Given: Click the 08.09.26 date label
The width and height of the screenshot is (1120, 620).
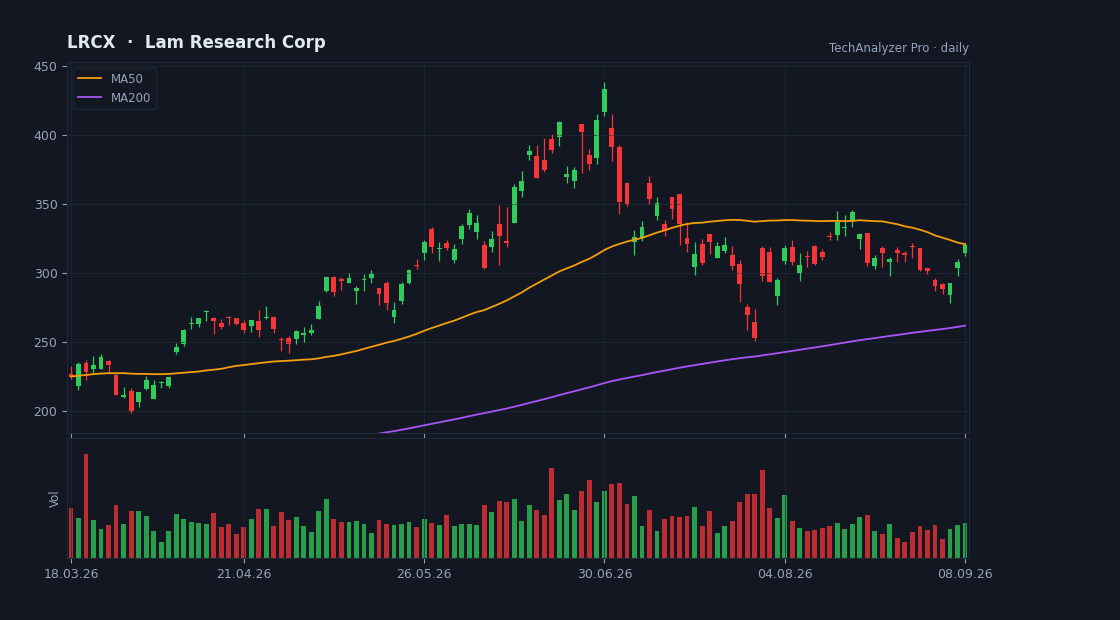Looking at the screenshot, I should [x=965, y=574].
